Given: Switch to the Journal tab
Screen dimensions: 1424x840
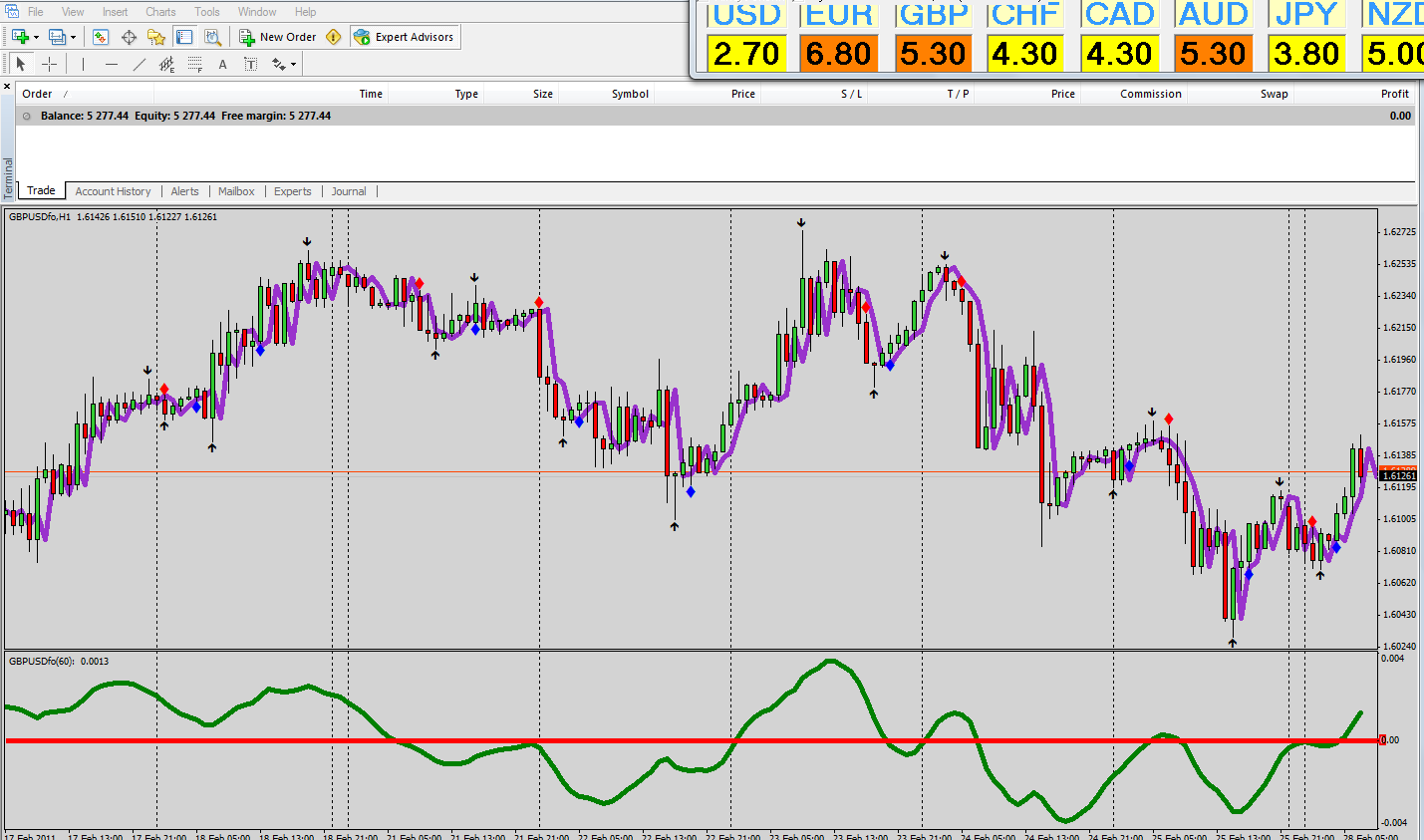Looking at the screenshot, I should (x=349, y=191).
